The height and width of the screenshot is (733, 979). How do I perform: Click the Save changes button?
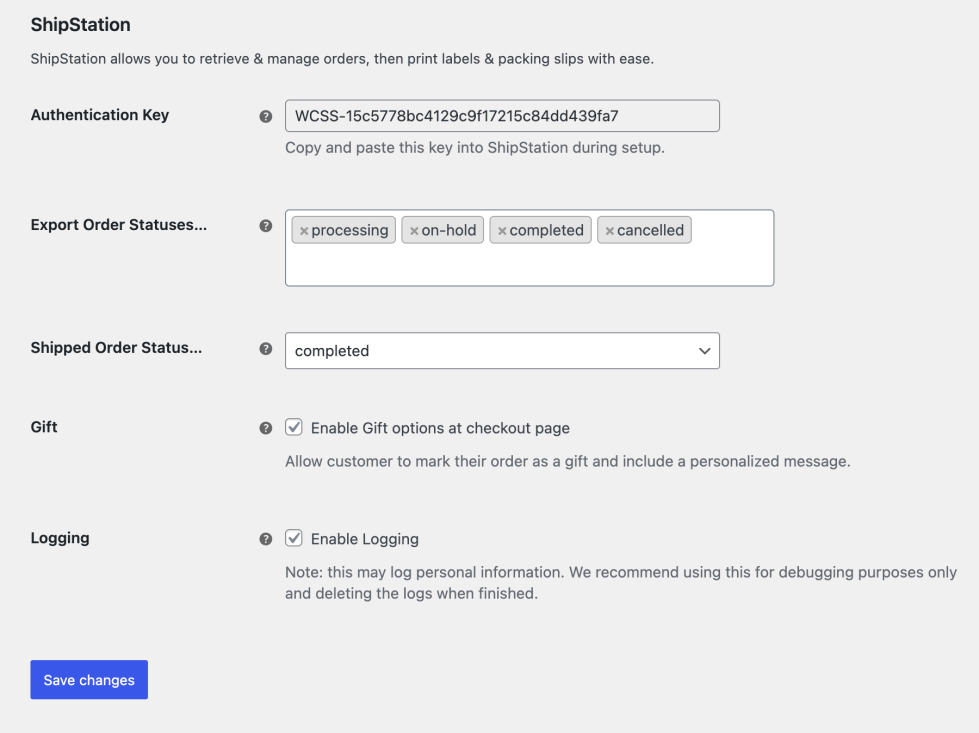coord(89,679)
